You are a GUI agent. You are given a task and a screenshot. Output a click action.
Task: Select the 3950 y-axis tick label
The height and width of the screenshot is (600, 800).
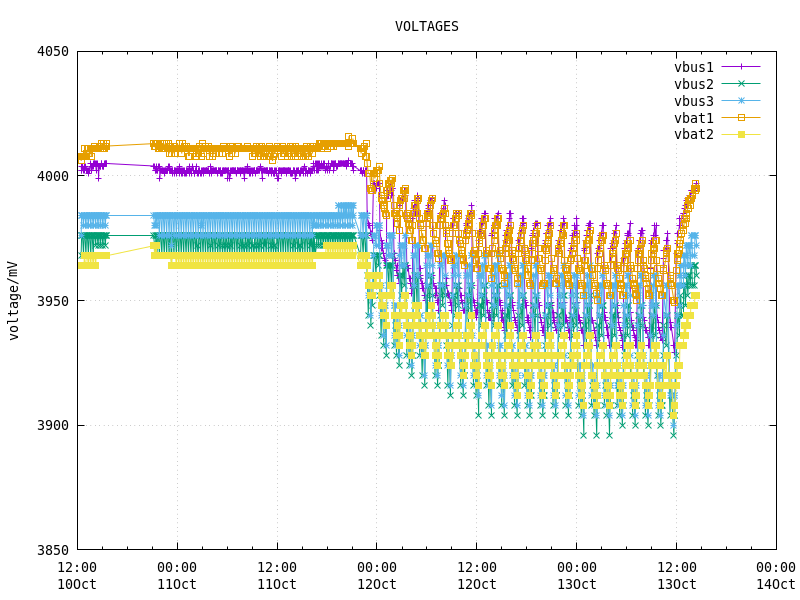(53, 301)
